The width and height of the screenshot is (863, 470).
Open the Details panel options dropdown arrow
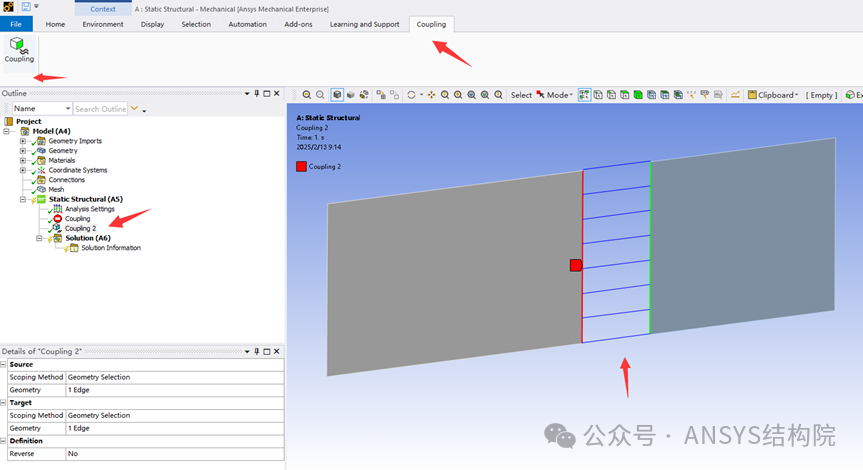click(247, 351)
